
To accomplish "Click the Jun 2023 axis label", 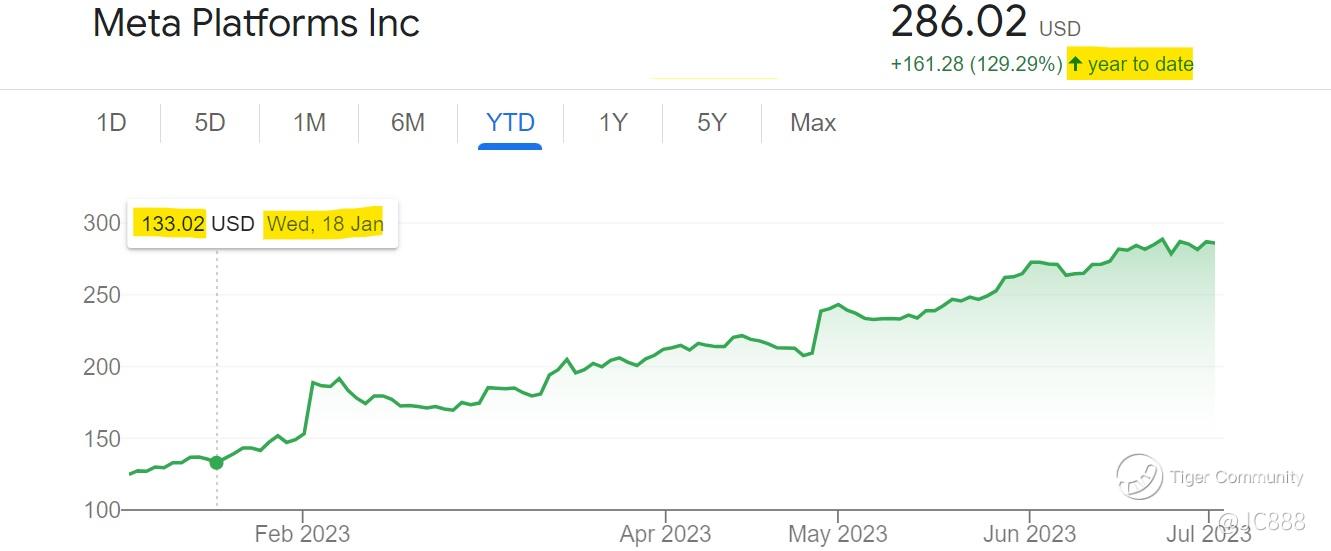I will pyautogui.click(x=1029, y=533).
